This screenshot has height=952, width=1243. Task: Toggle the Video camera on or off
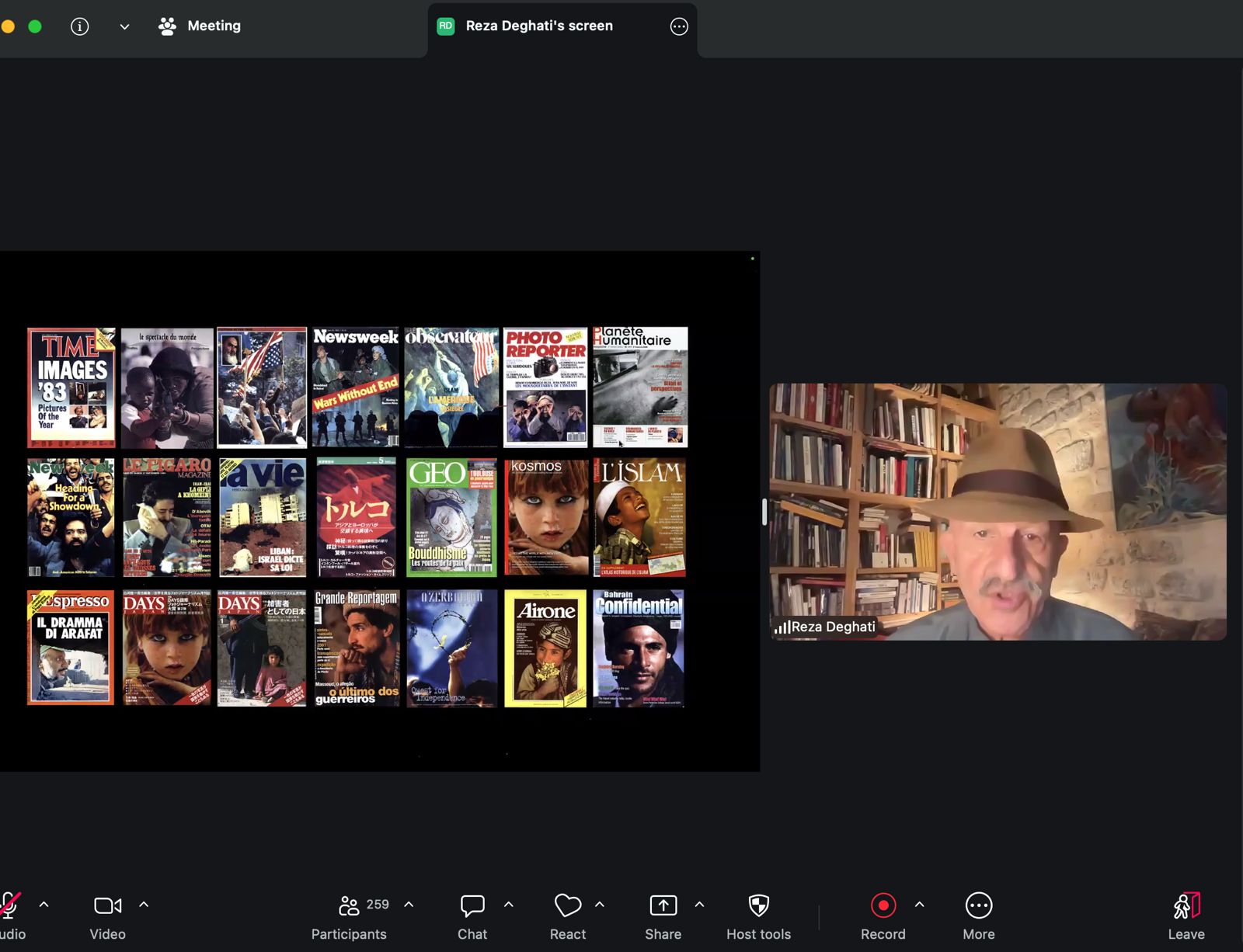click(x=107, y=905)
